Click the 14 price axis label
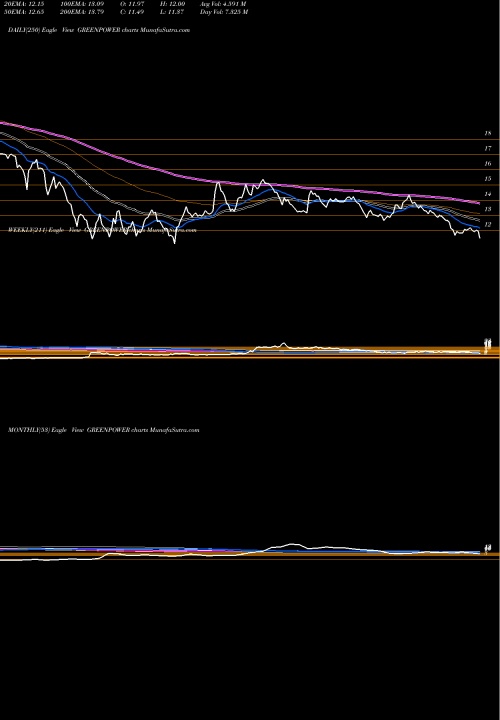Image resolution: width=500 pixels, height=720 pixels. click(488, 194)
